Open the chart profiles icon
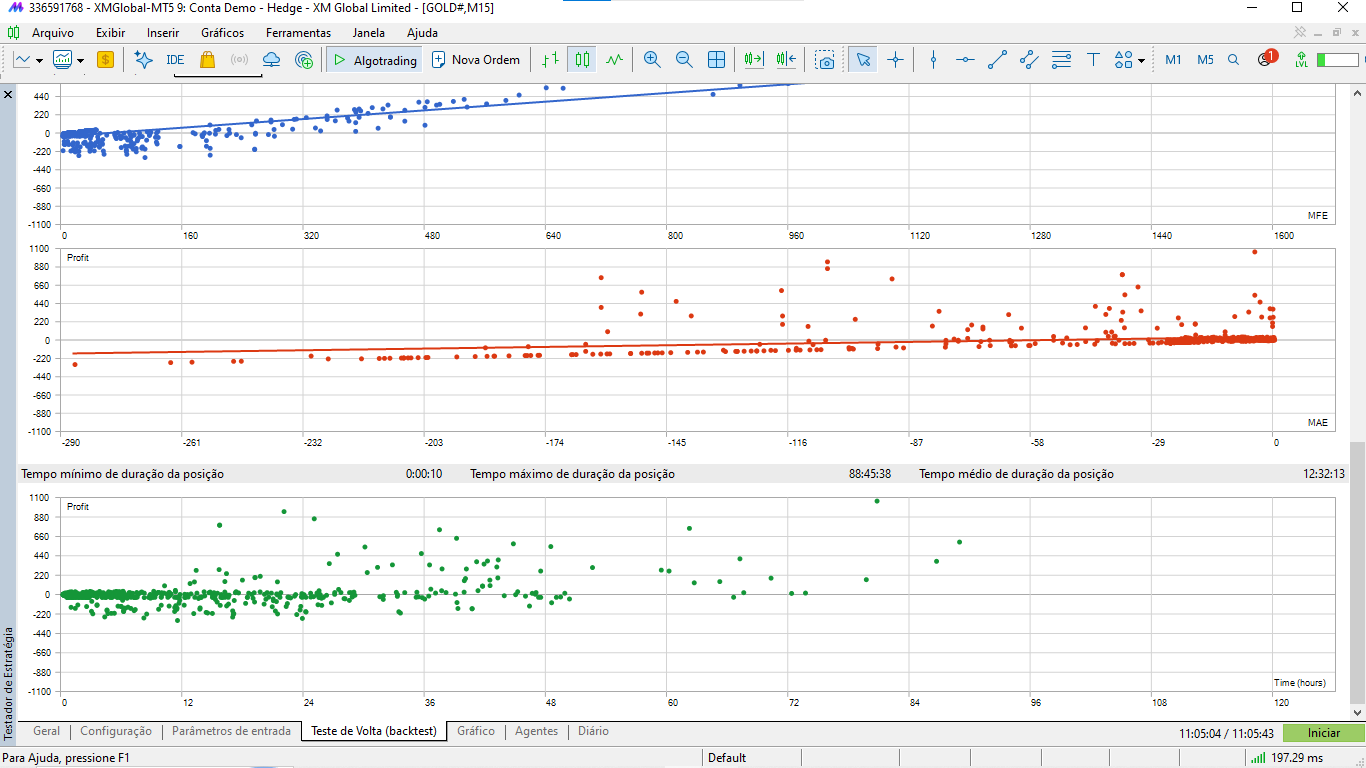Screen dimensions: 1366x768 tap(63, 60)
